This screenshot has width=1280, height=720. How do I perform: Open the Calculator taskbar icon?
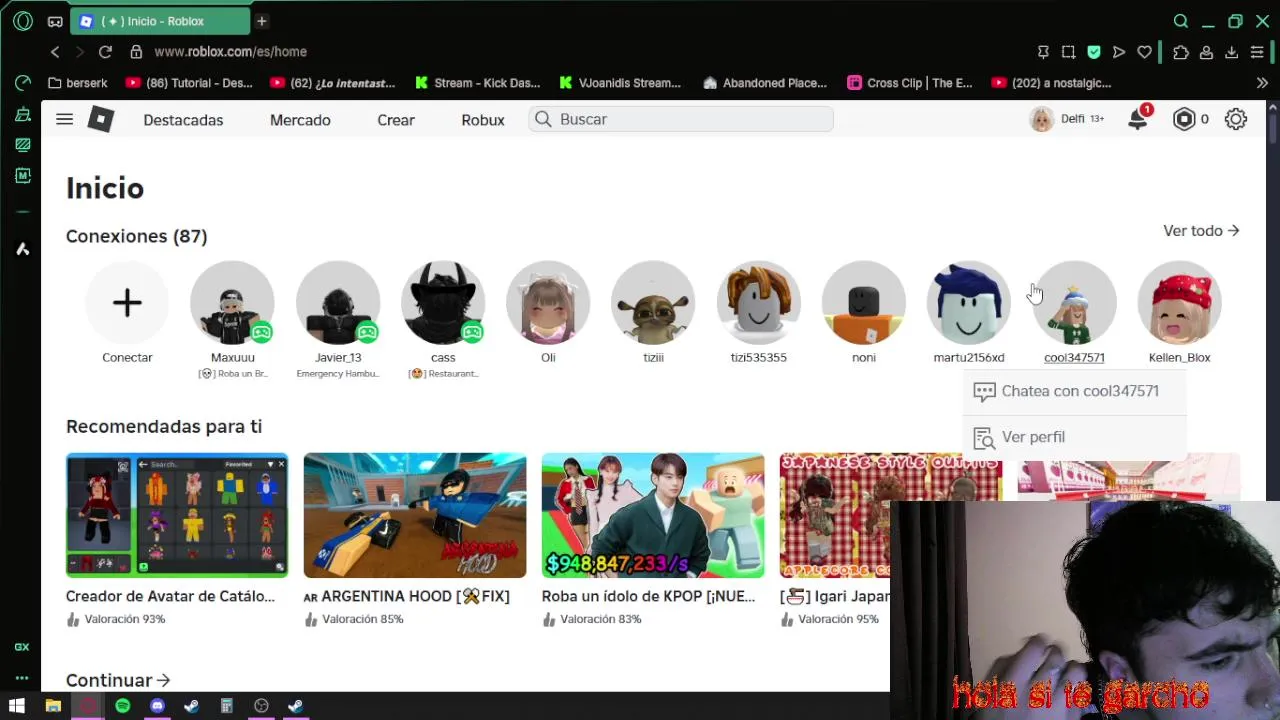pyautogui.click(x=227, y=706)
